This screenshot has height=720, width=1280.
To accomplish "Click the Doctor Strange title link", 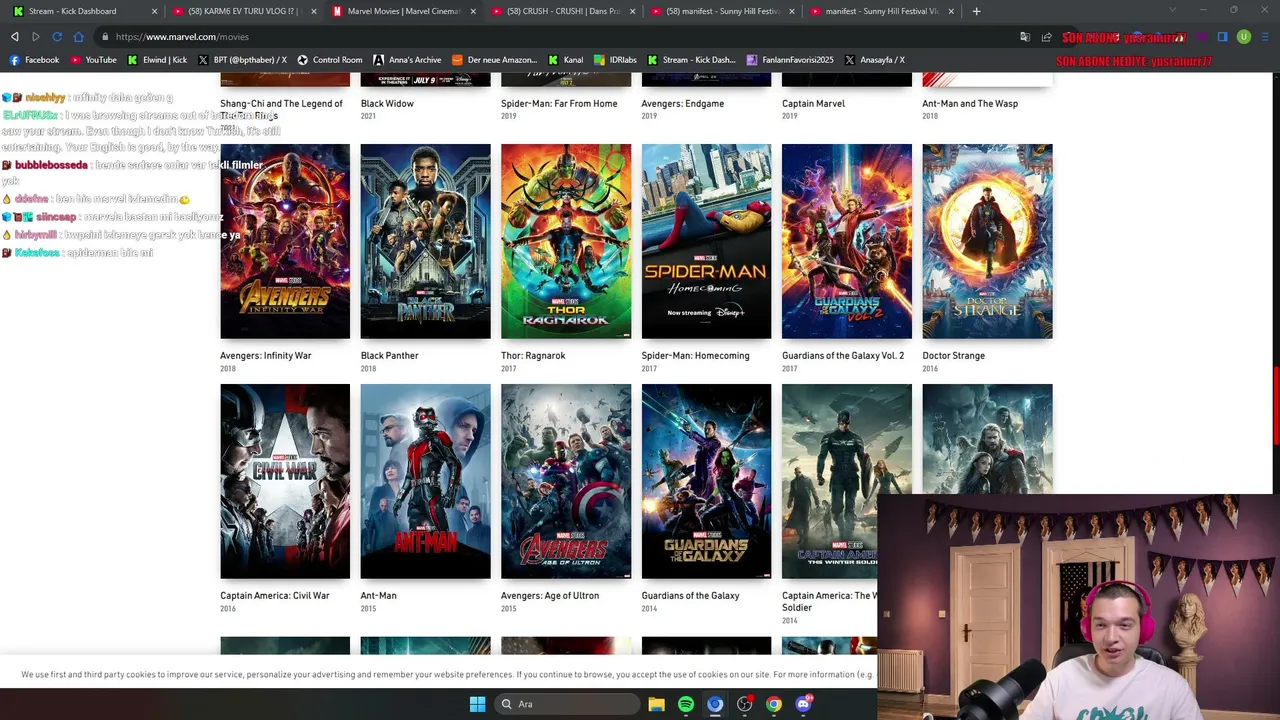I will (954, 356).
